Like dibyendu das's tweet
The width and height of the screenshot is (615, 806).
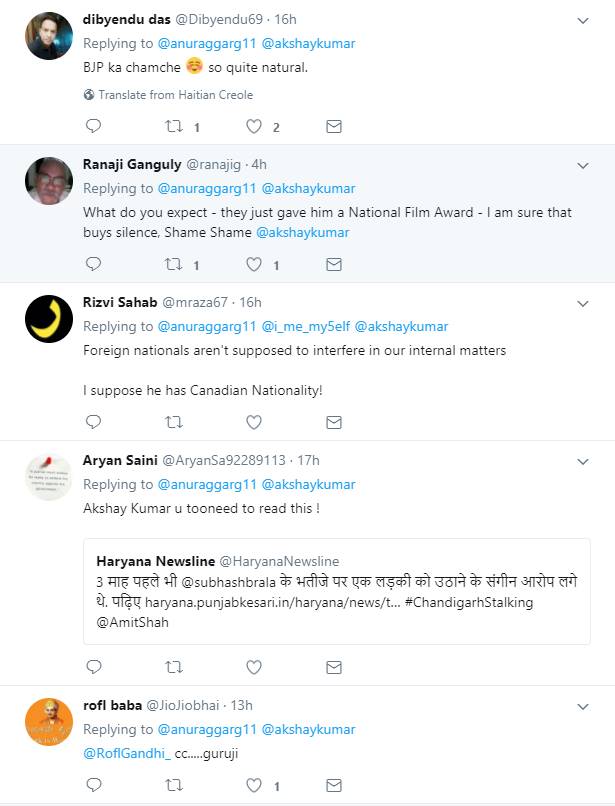[254, 126]
